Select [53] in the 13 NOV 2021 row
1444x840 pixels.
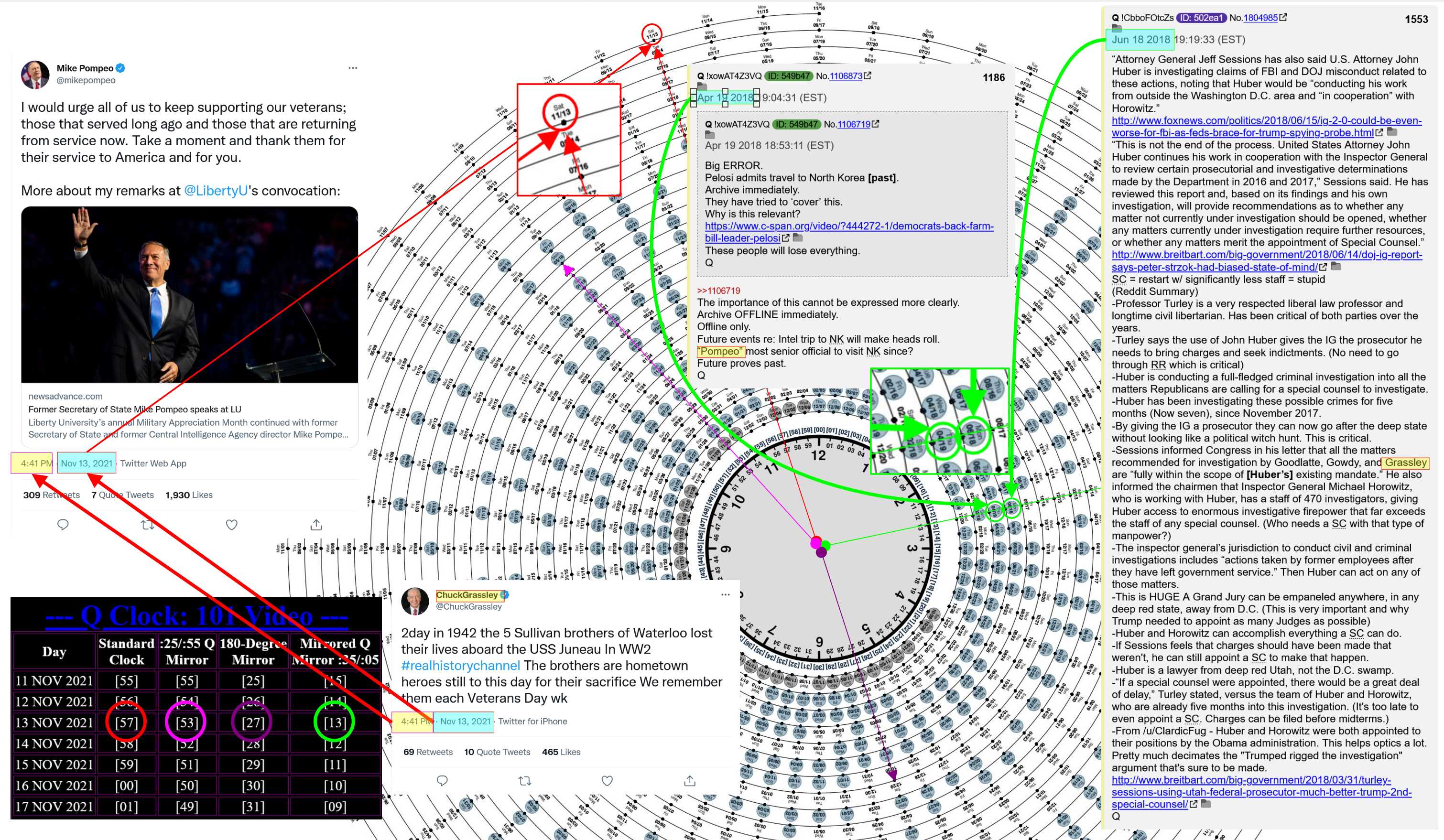pos(187,722)
